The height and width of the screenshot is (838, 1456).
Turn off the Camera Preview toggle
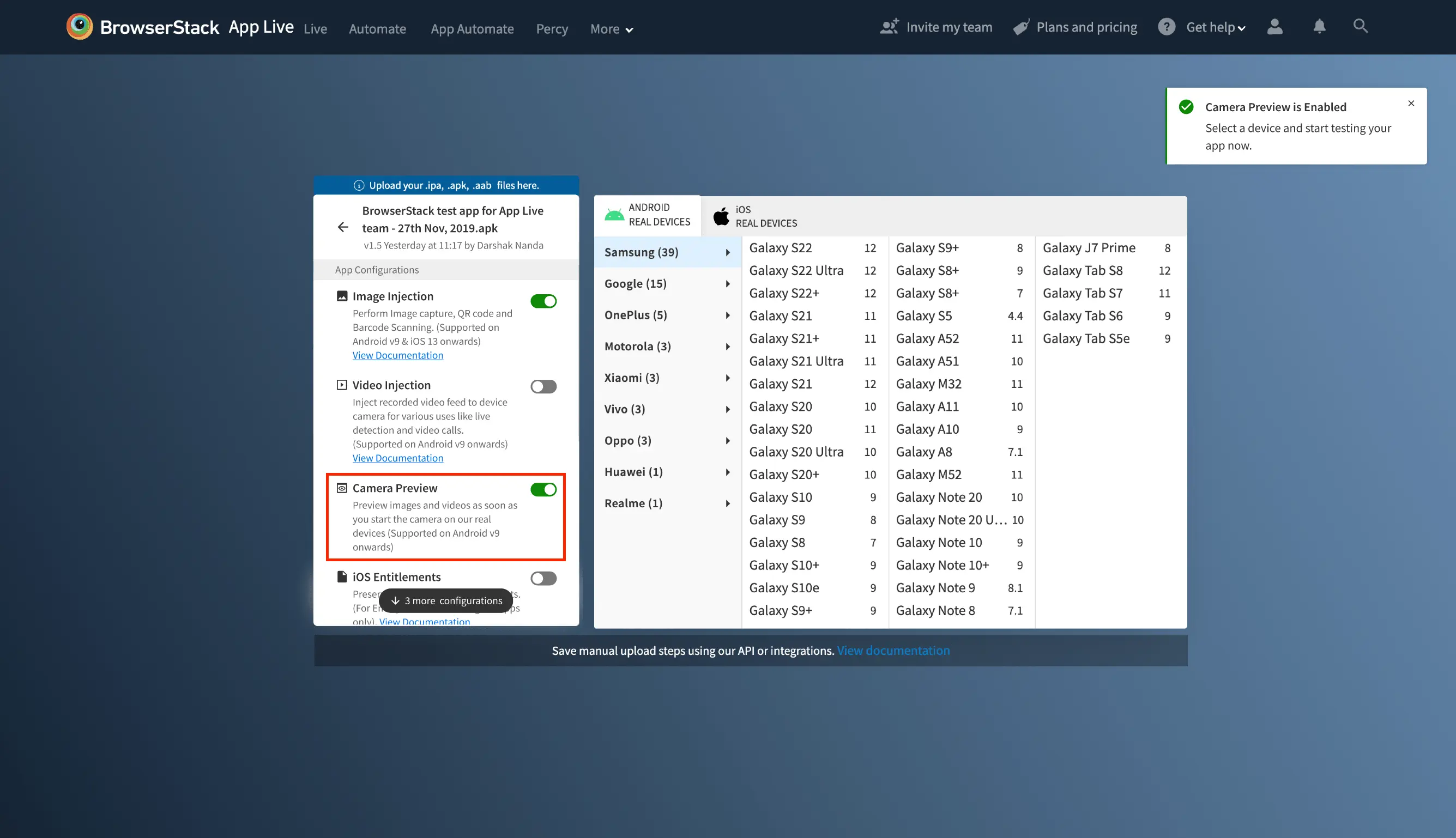coord(543,489)
